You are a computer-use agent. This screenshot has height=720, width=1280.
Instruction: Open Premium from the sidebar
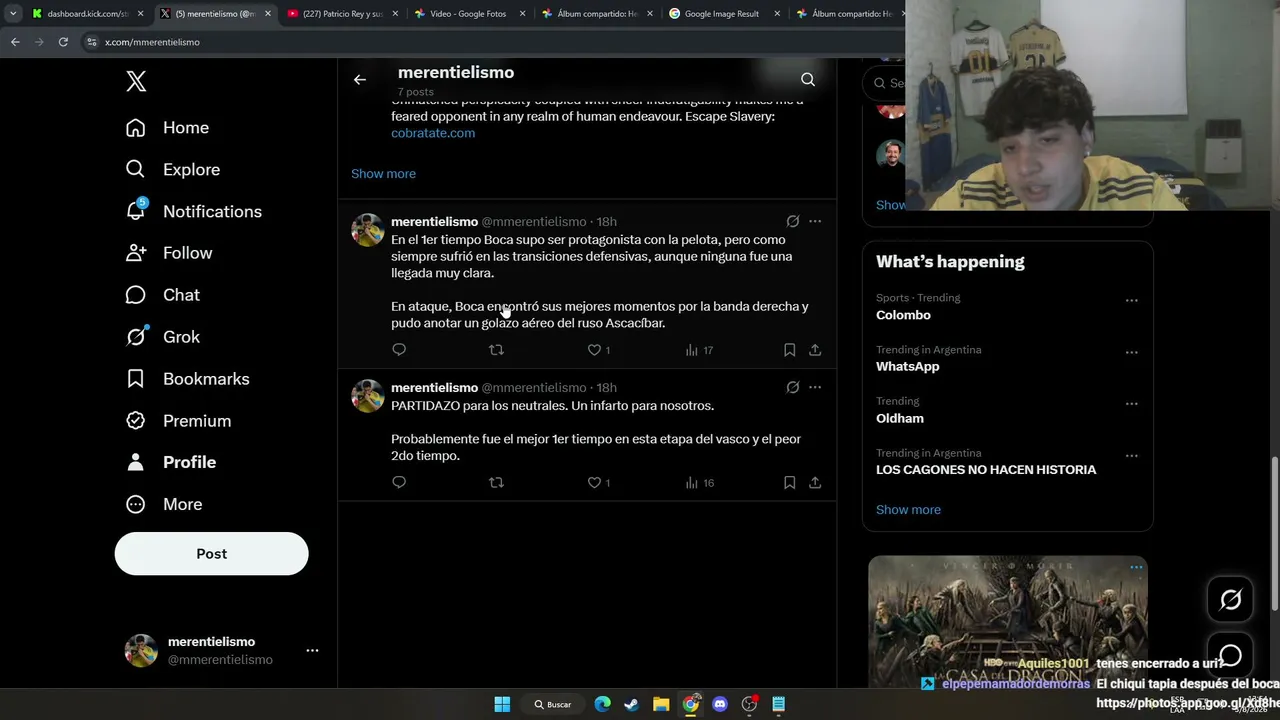point(178,421)
